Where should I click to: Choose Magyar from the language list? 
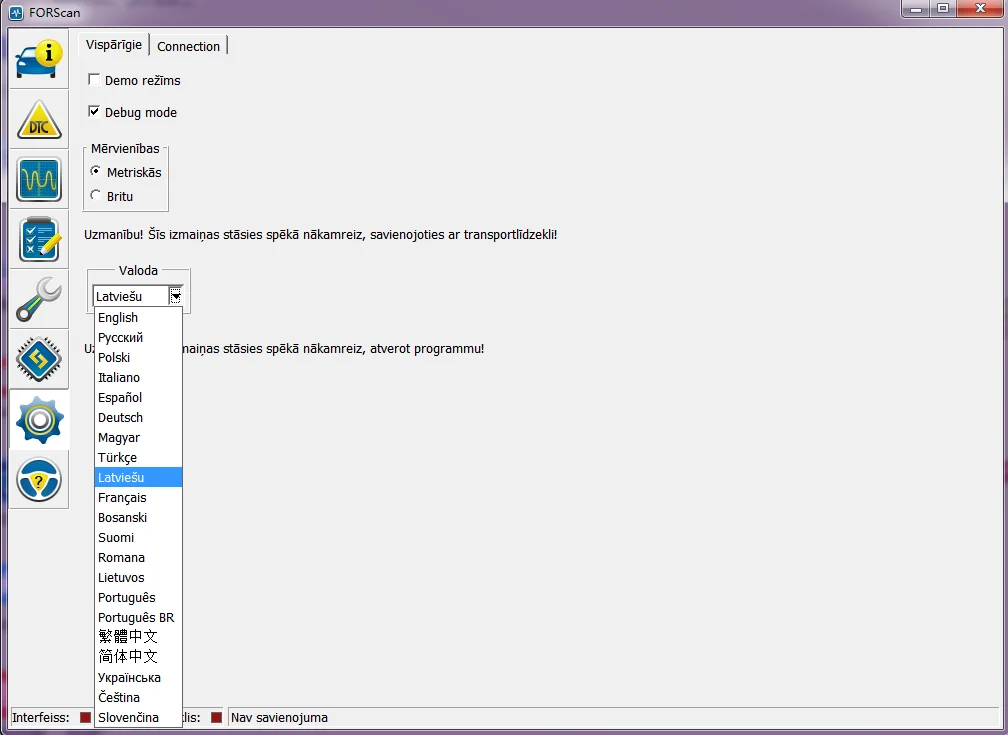click(x=138, y=437)
